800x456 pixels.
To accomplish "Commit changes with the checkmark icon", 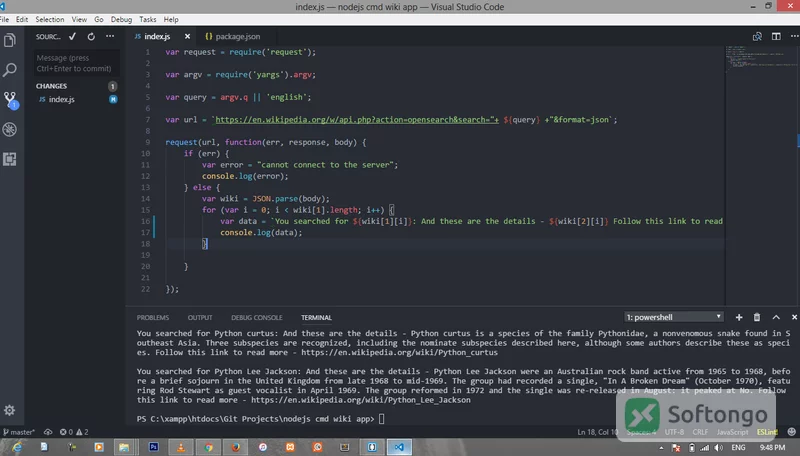I will pos(72,36).
